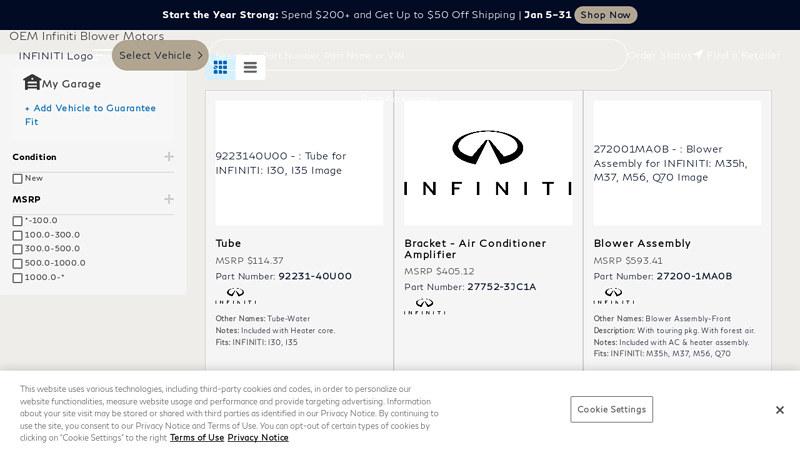Click part number 27200-1MA0B
The width and height of the screenshot is (800, 450).
pos(694,276)
